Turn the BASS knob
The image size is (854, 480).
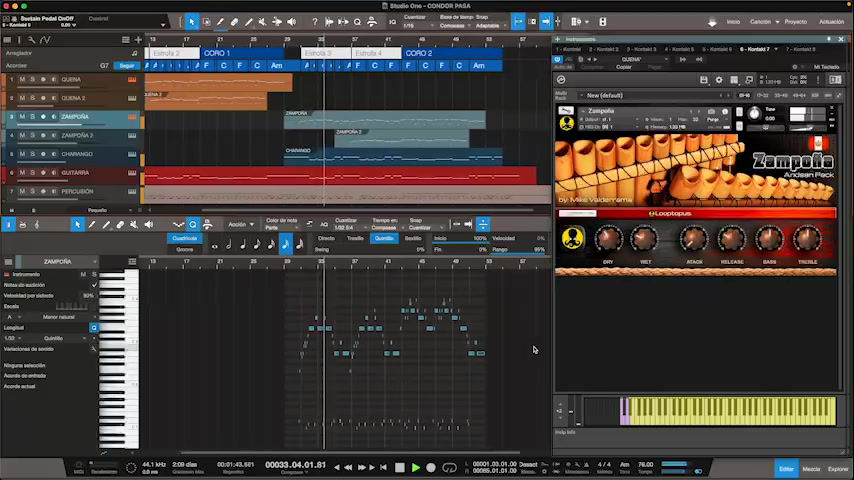pos(769,239)
